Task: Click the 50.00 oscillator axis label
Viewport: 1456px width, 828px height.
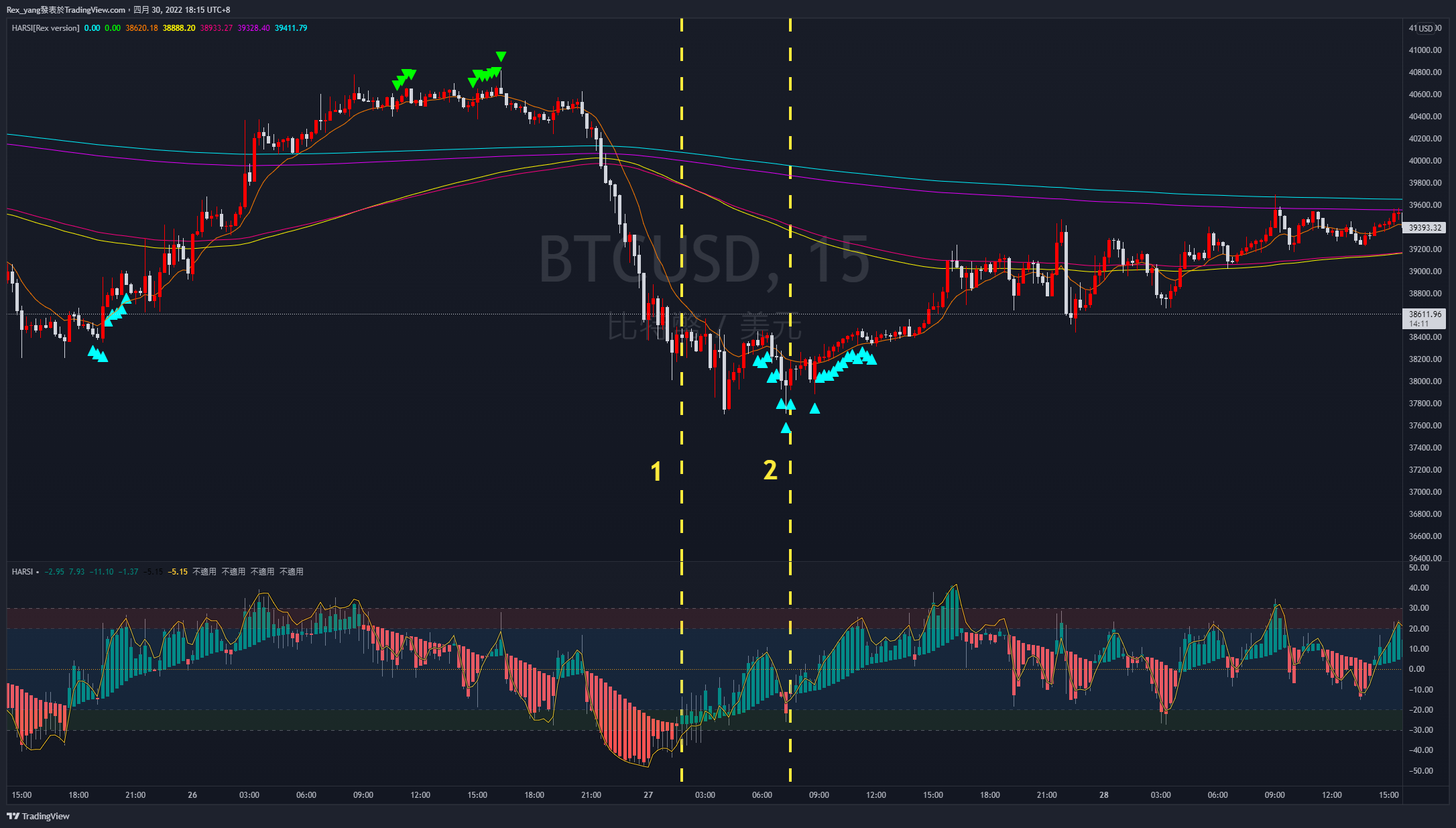Action: pos(1418,568)
